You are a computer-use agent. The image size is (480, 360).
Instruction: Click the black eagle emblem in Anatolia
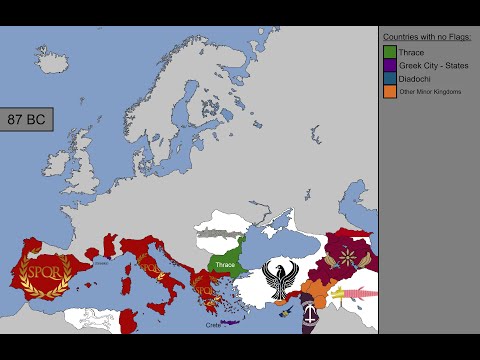[x=280, y=279]
